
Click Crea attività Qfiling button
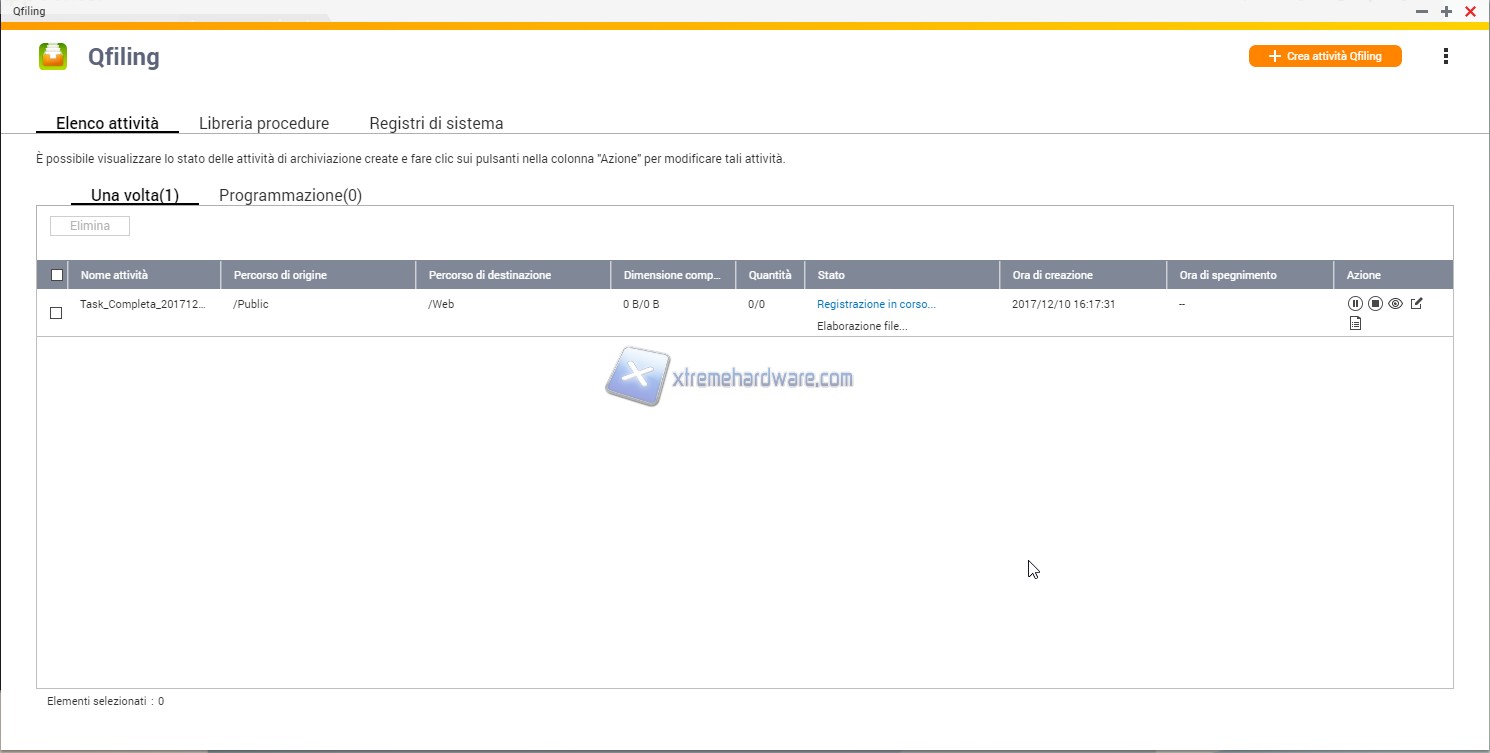1325,57
